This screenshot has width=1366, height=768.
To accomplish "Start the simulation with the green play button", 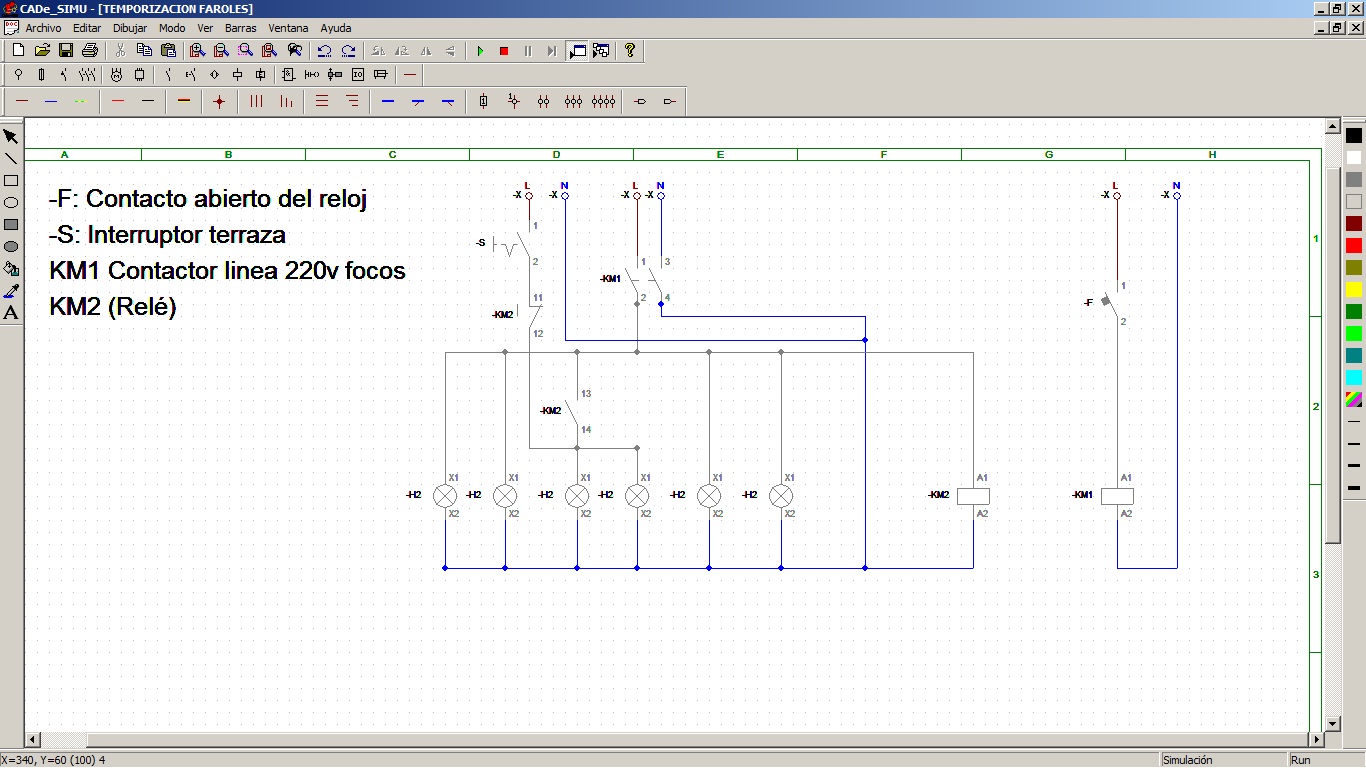I will click(480, 51).
